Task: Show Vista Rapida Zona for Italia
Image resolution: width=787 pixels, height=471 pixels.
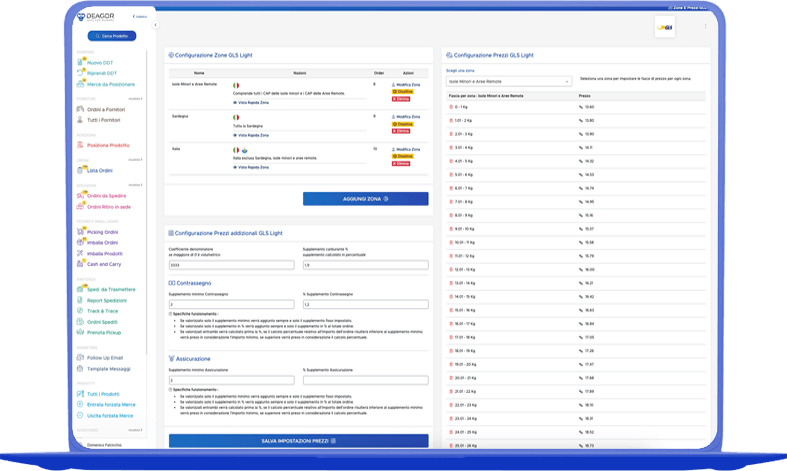Action: (x=251, y=167)
